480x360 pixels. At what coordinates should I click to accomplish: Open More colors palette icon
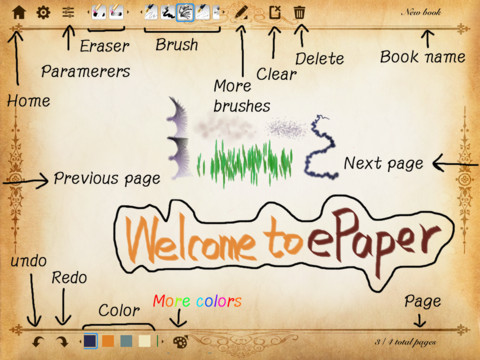pyautogui.click(x=180, y=342)
